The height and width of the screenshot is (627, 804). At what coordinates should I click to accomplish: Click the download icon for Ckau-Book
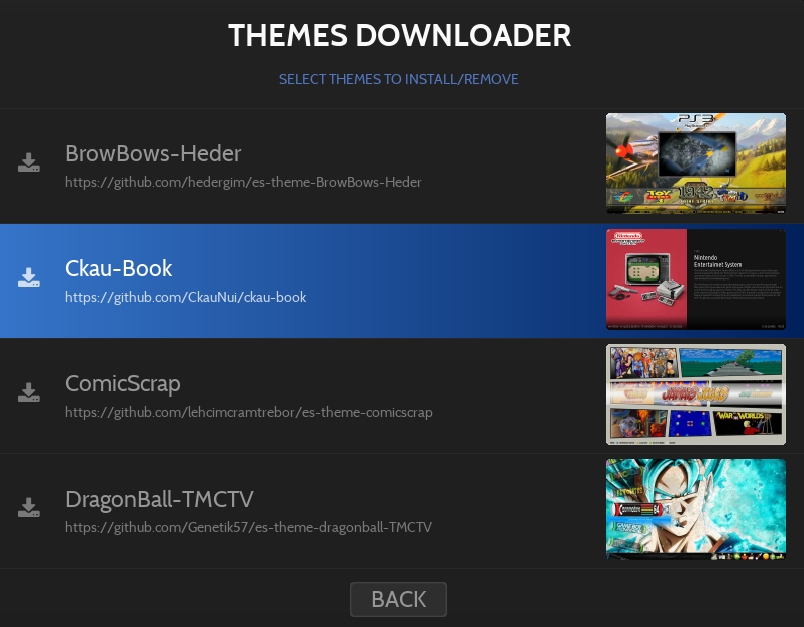[x=29, y=278]
